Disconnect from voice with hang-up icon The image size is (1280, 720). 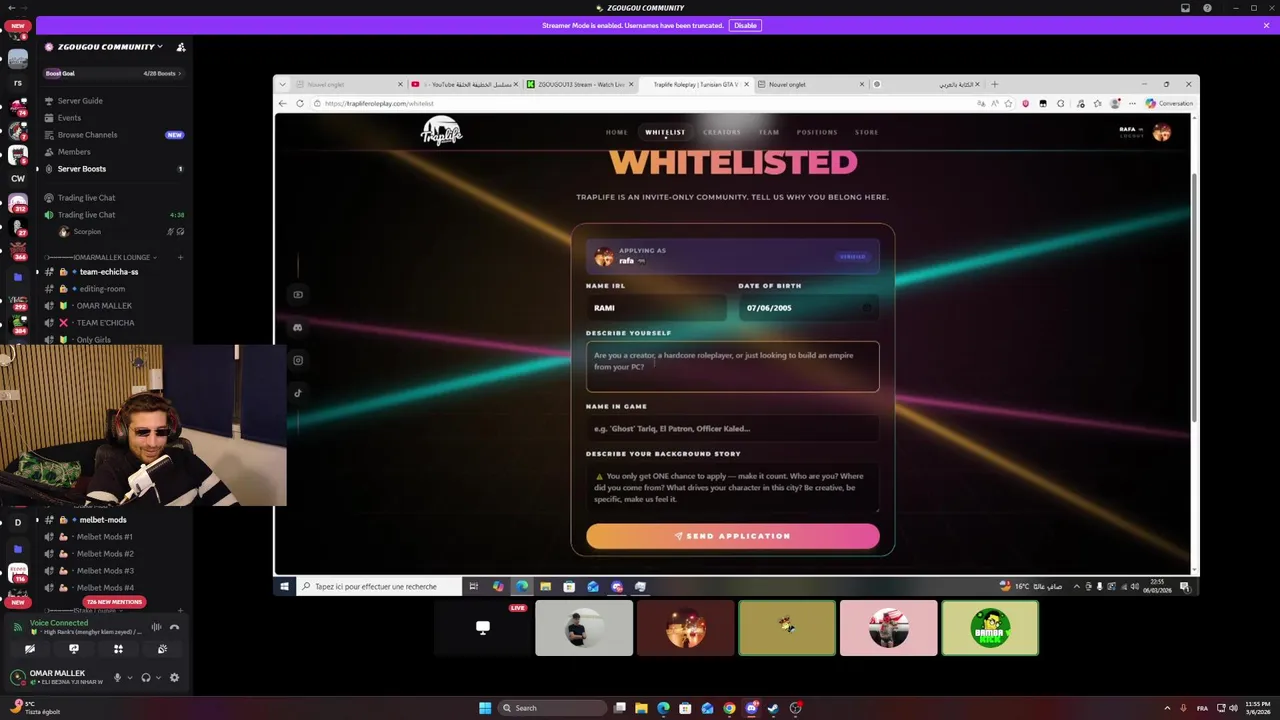[x=174, y=627]
